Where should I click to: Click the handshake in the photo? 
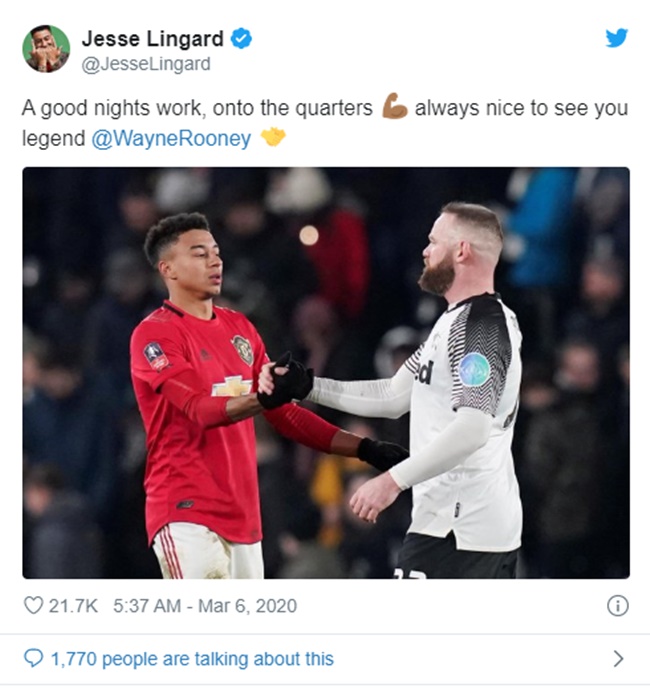285,380
